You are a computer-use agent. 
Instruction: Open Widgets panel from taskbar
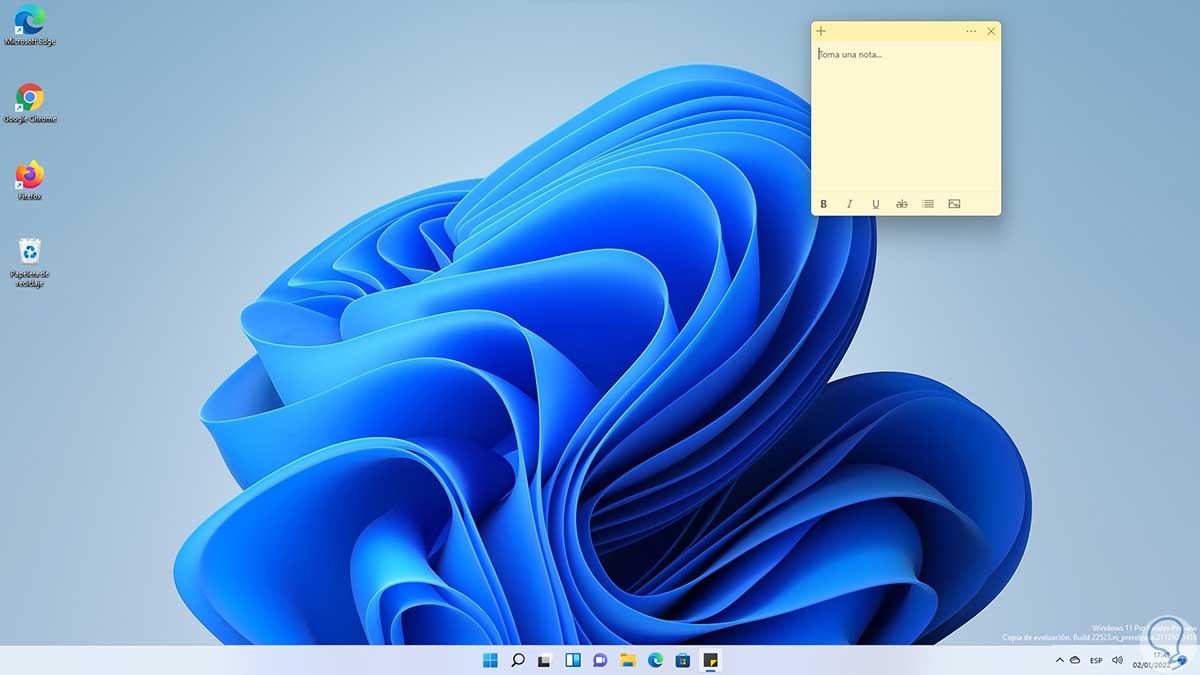[573, 660]
